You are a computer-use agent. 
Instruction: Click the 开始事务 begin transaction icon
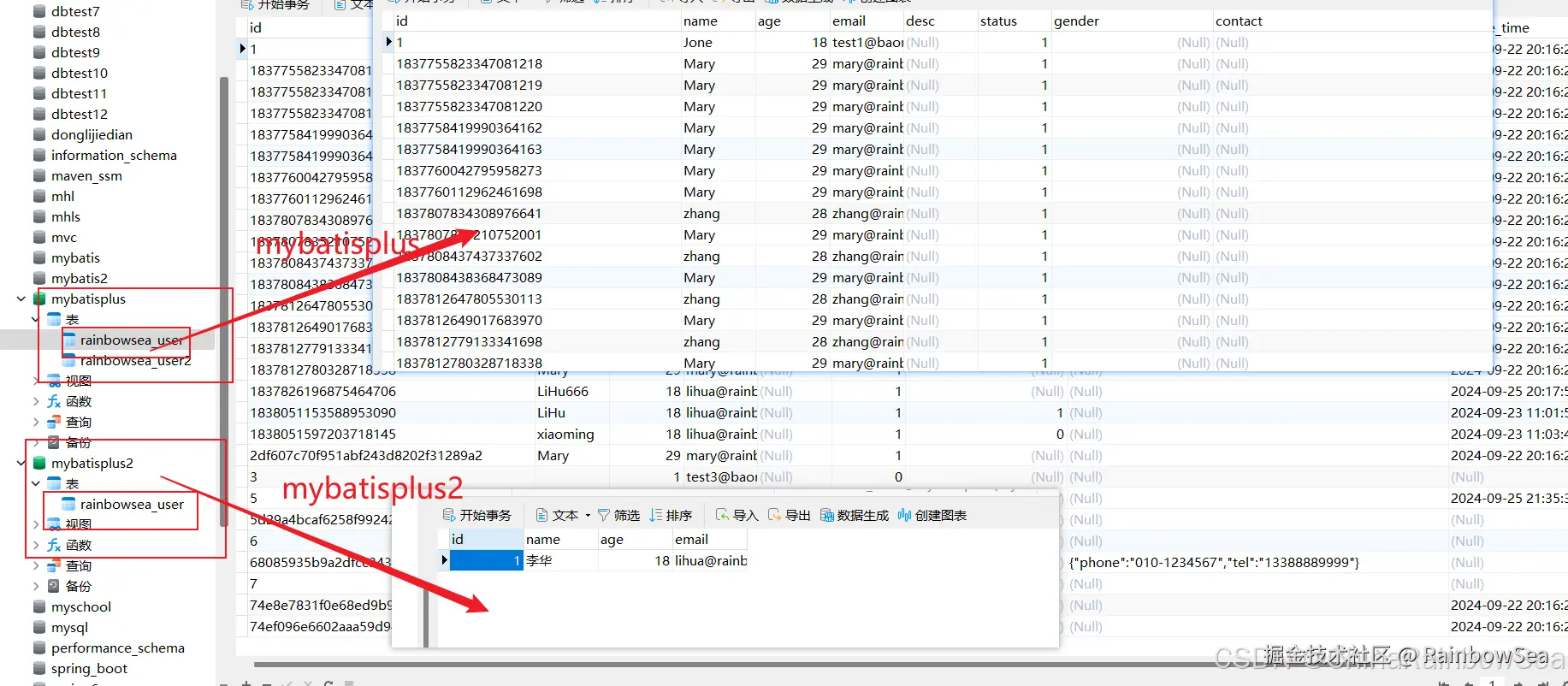coord(449,515)
